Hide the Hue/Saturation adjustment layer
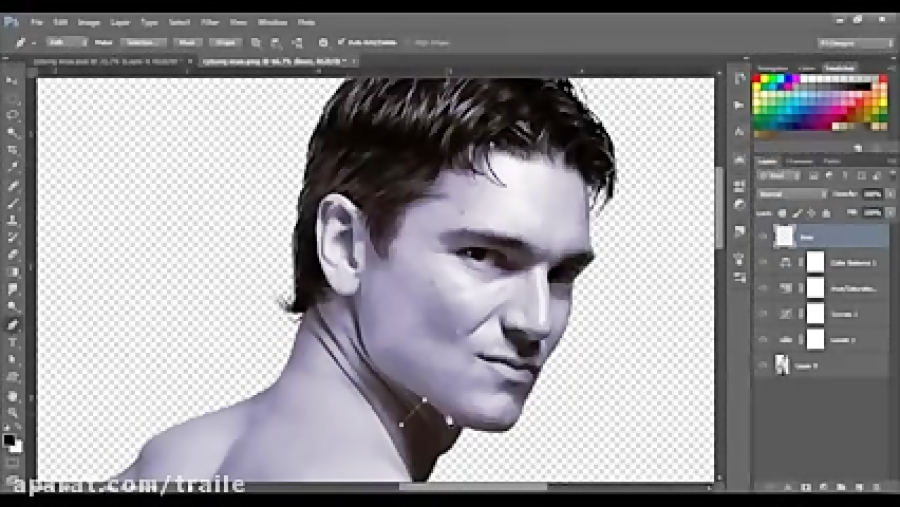900x507 pixels. point(763,288)
